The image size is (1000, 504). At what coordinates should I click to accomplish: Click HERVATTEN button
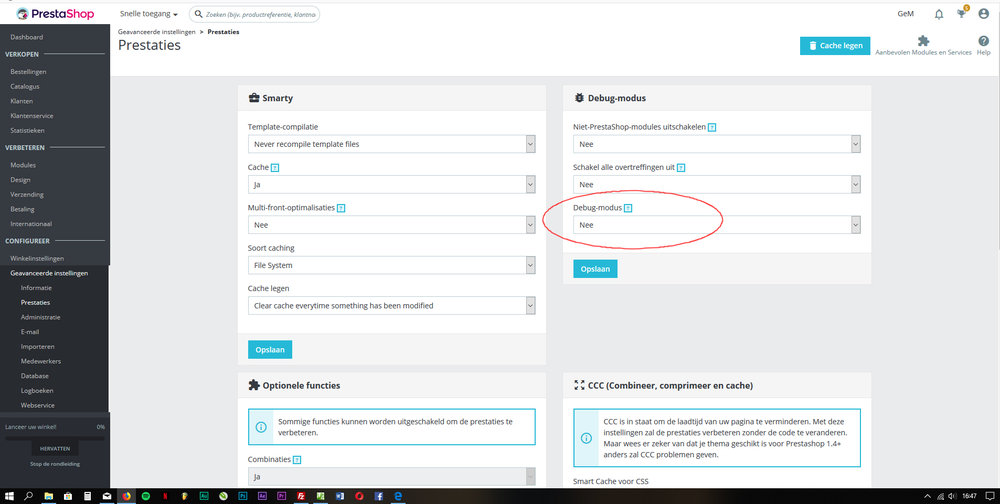[x=54, y=448]
